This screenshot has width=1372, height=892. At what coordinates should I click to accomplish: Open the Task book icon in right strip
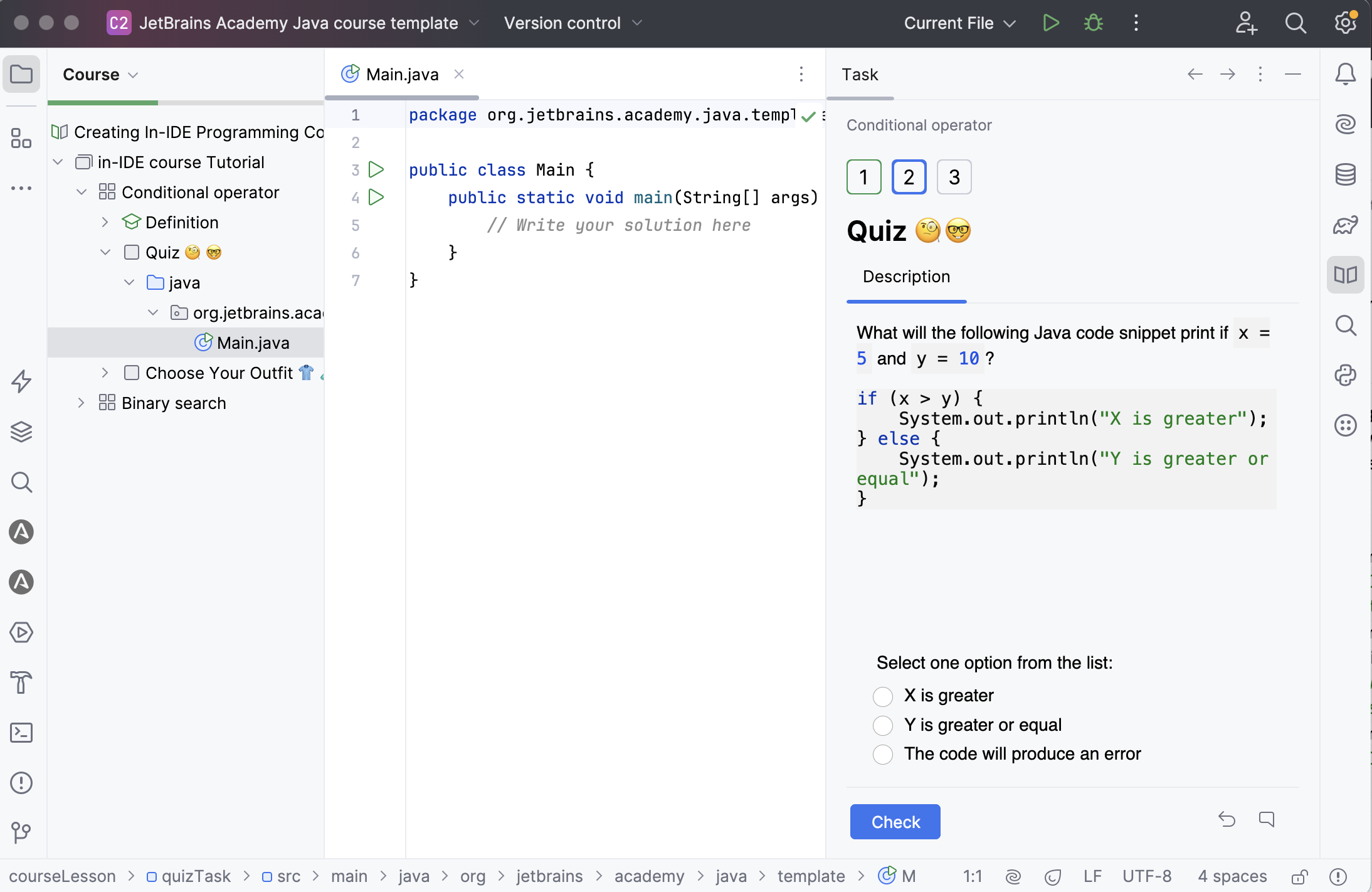[x=1346, y=275]
